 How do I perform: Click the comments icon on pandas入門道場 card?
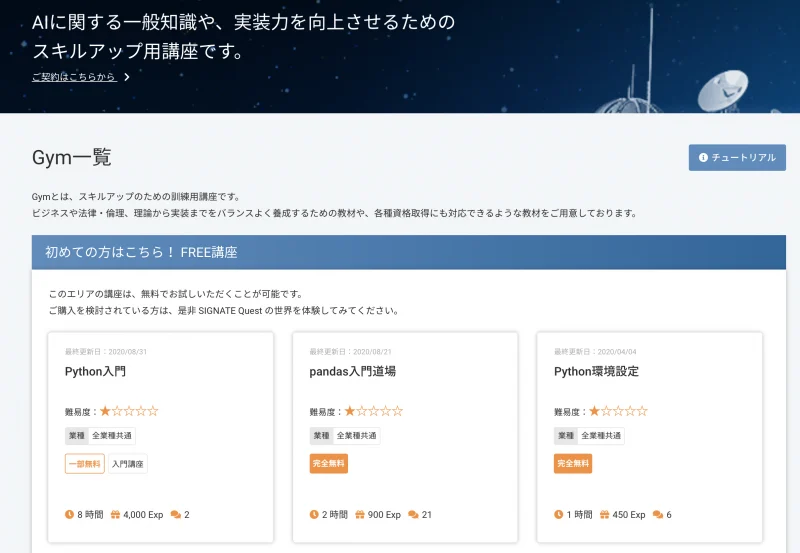pyautogui.click(x=413, y=515)
